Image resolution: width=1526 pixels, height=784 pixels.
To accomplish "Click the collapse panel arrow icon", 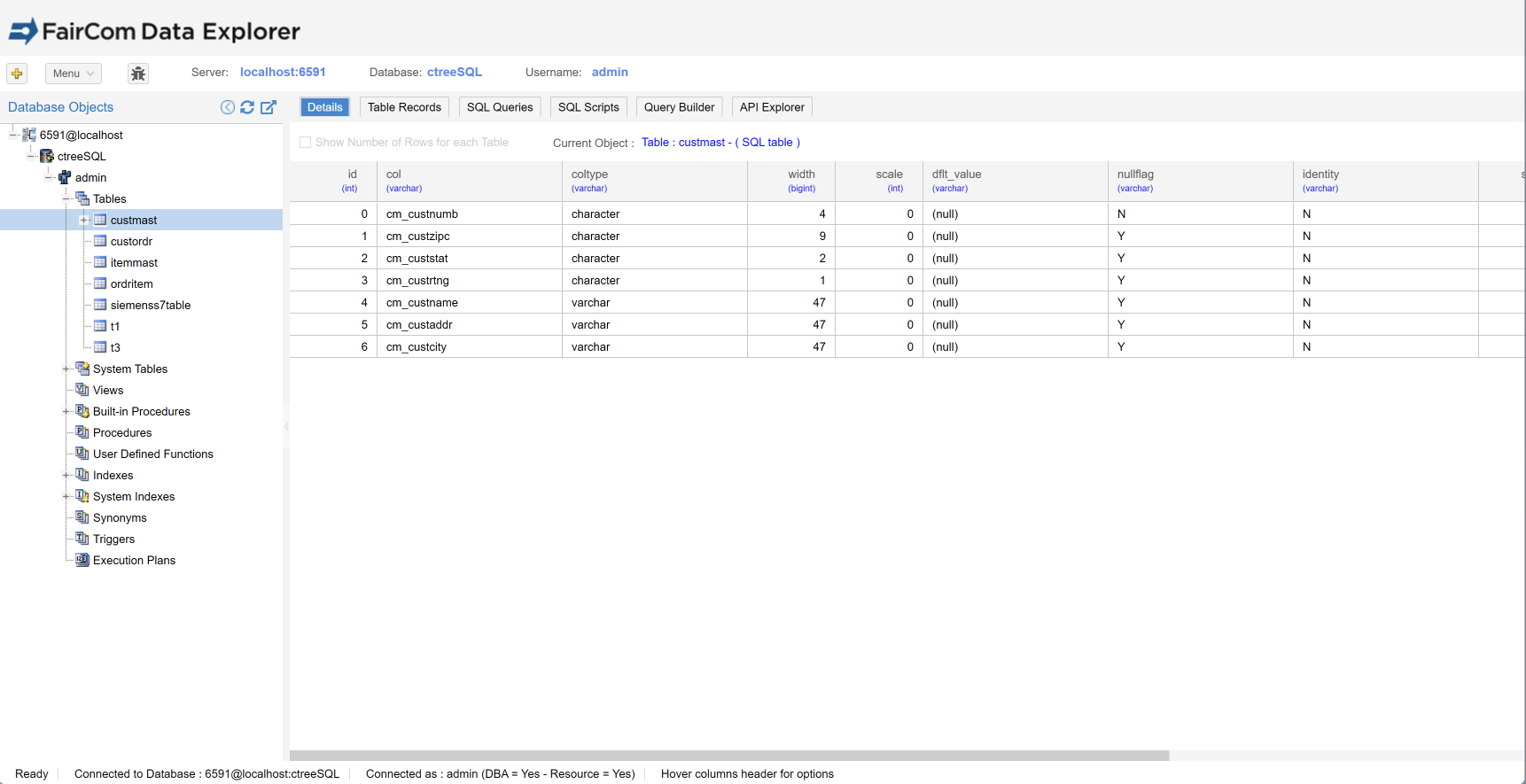I will click(228, 107).
